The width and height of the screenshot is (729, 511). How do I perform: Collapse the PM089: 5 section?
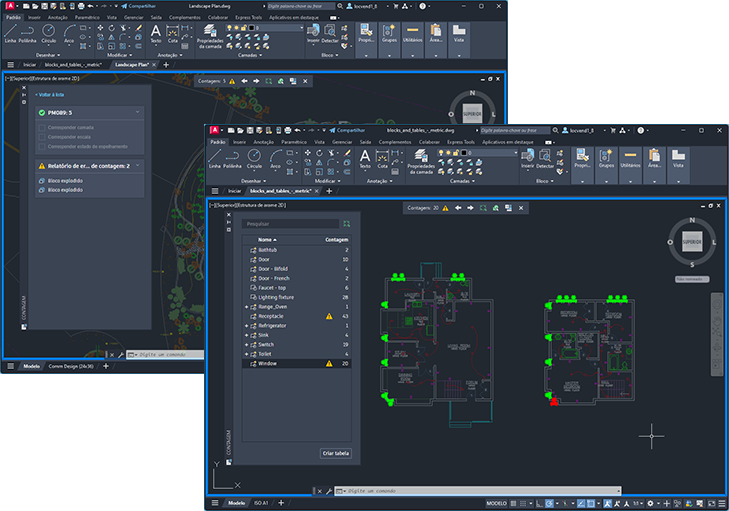click(138, 113)
